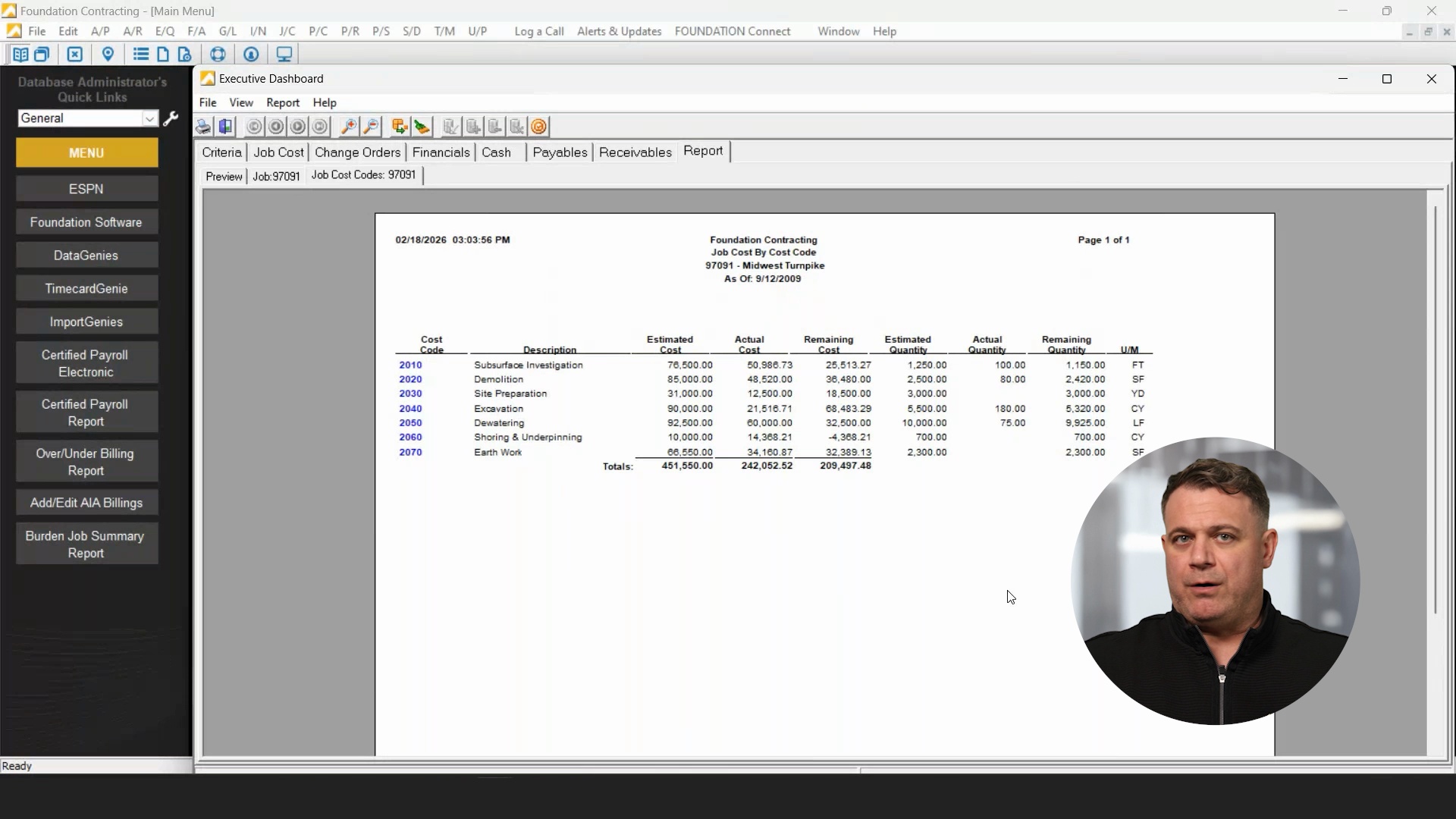The image size is (1456, 819).
Task: Click the wrench icon beside Quick Links
Action: (x=171, y=118)
